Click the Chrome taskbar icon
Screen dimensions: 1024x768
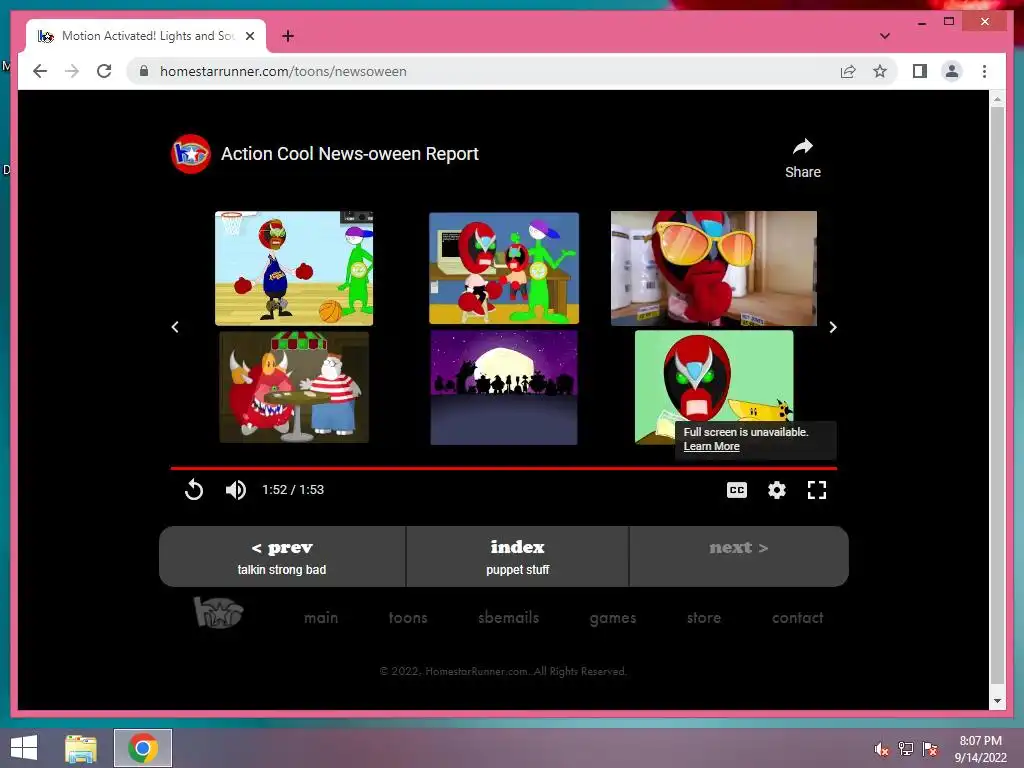(x=143, y=748)
